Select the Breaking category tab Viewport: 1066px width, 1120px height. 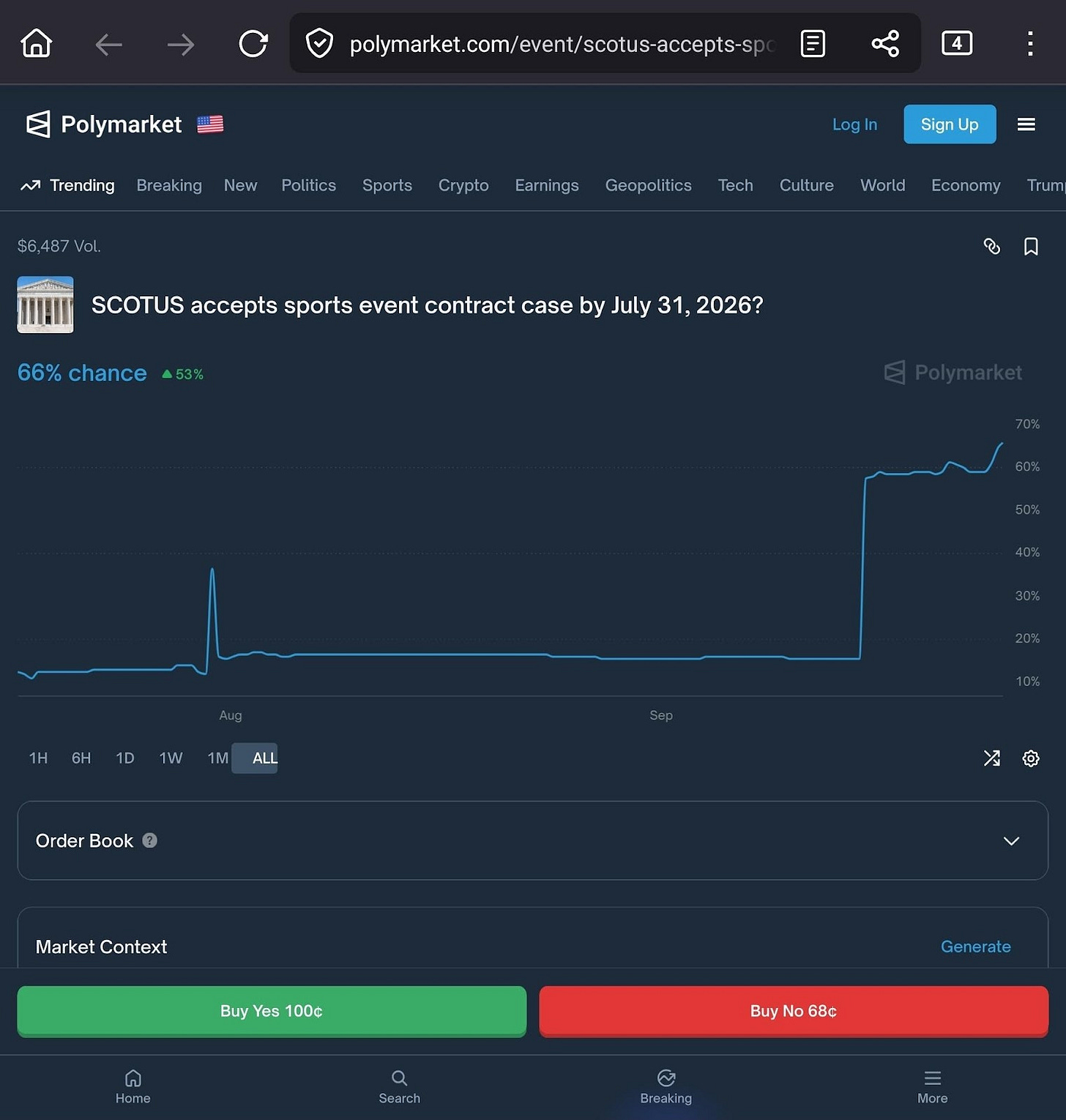[169, 185]
